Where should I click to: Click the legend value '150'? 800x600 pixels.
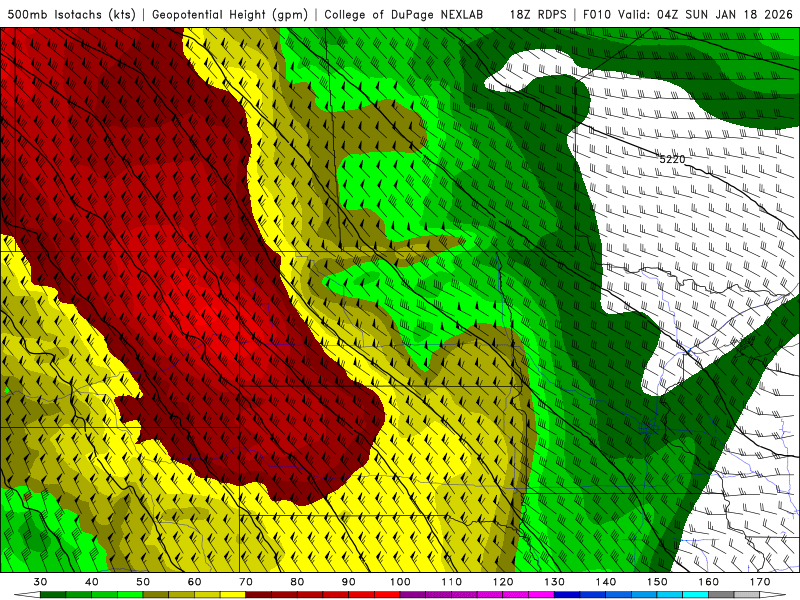point(657,582)
